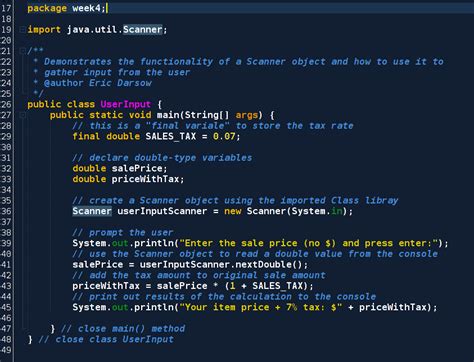Click the 'final' keyword on line 29

coord(86,136)
